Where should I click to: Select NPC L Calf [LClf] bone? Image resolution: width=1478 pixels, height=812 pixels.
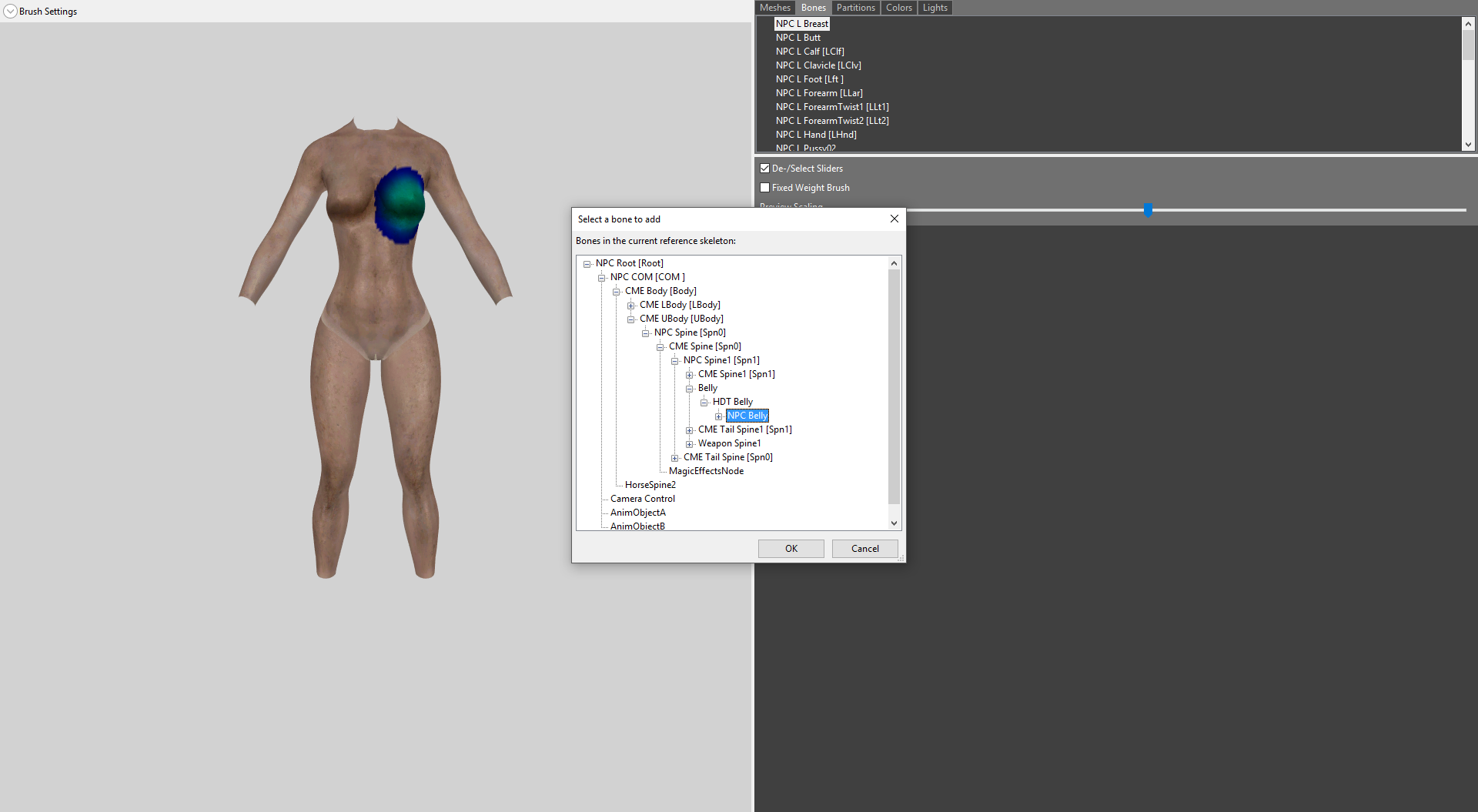[x=810, y=52]
